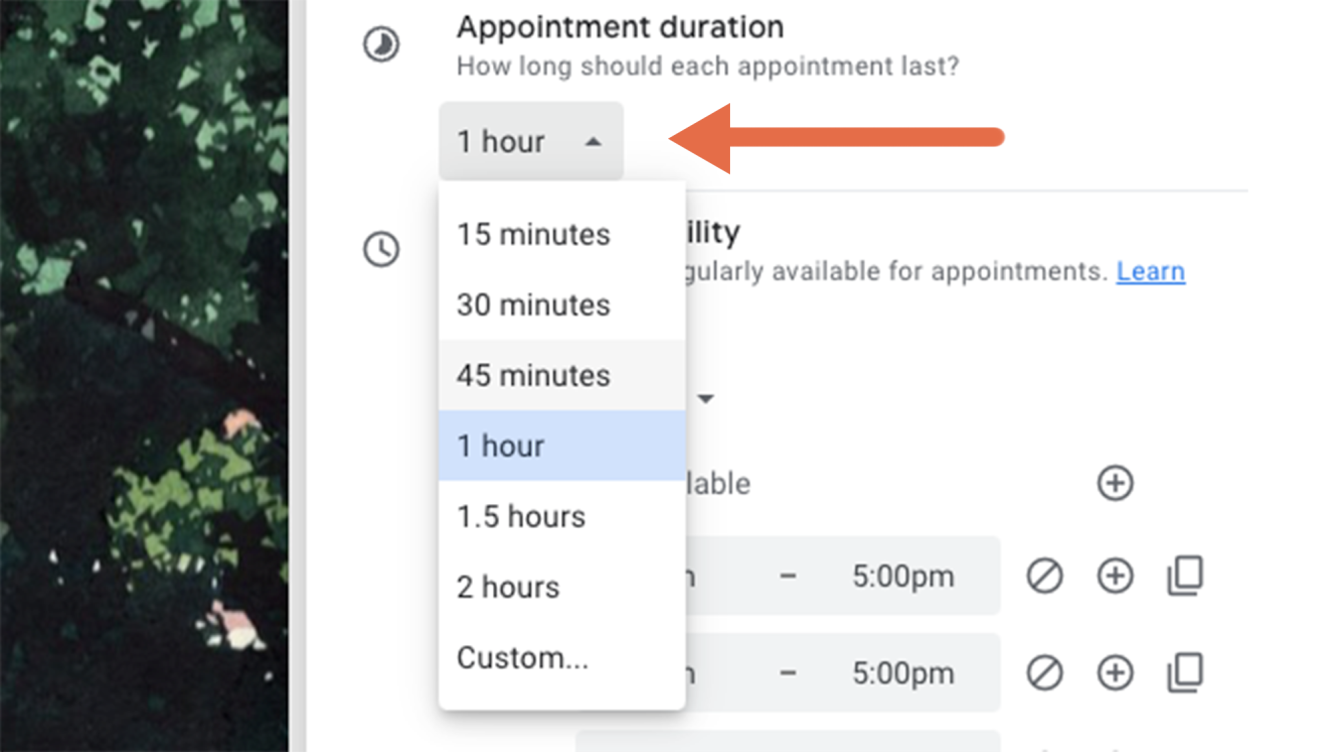The image size is (1336, 752).
Task: Add another period to the lower 5:00pm row
Action: click(1114, 673)
